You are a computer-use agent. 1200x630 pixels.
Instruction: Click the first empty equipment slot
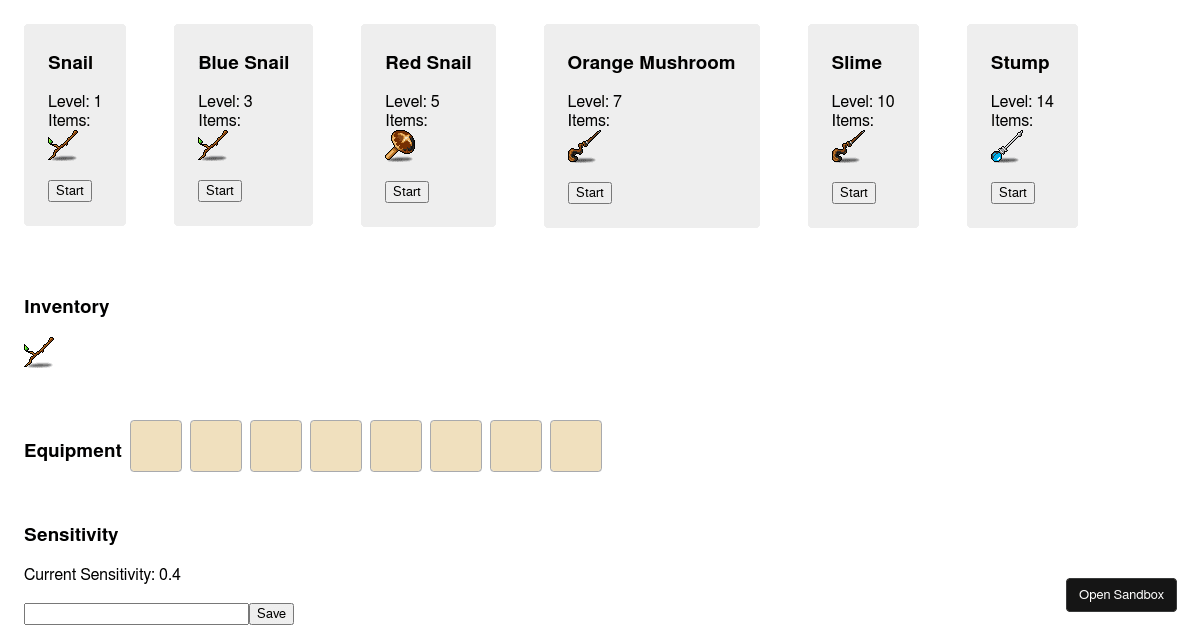coord(156,446)
